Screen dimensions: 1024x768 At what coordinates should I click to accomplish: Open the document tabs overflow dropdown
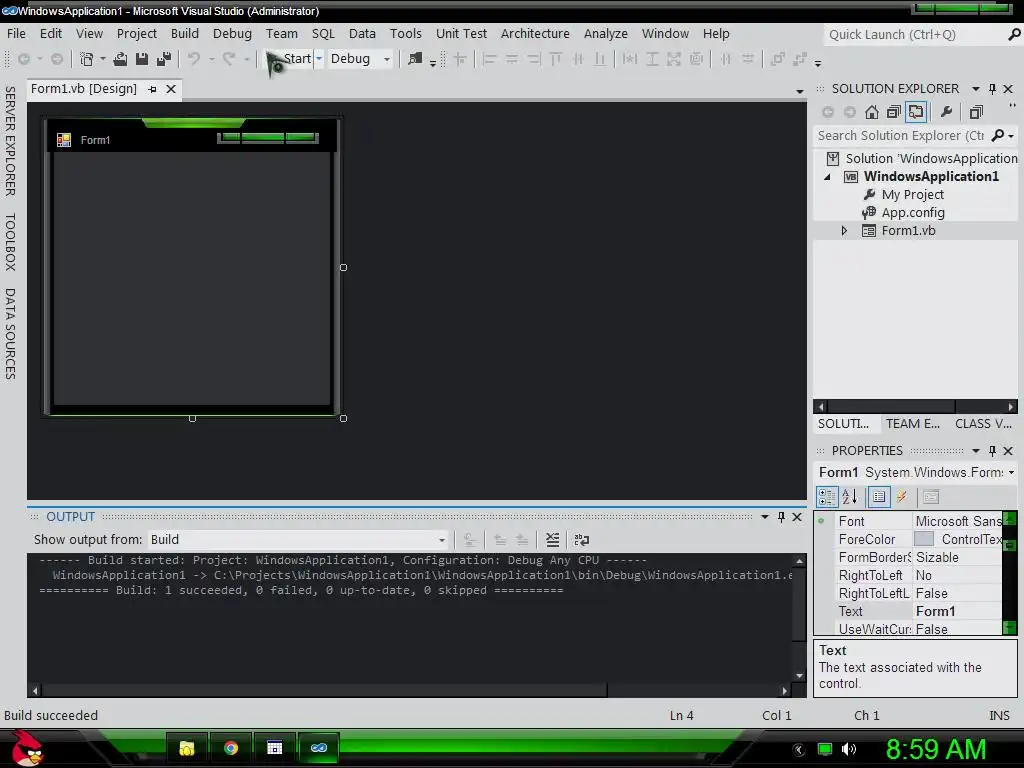(x=800, y=91)
